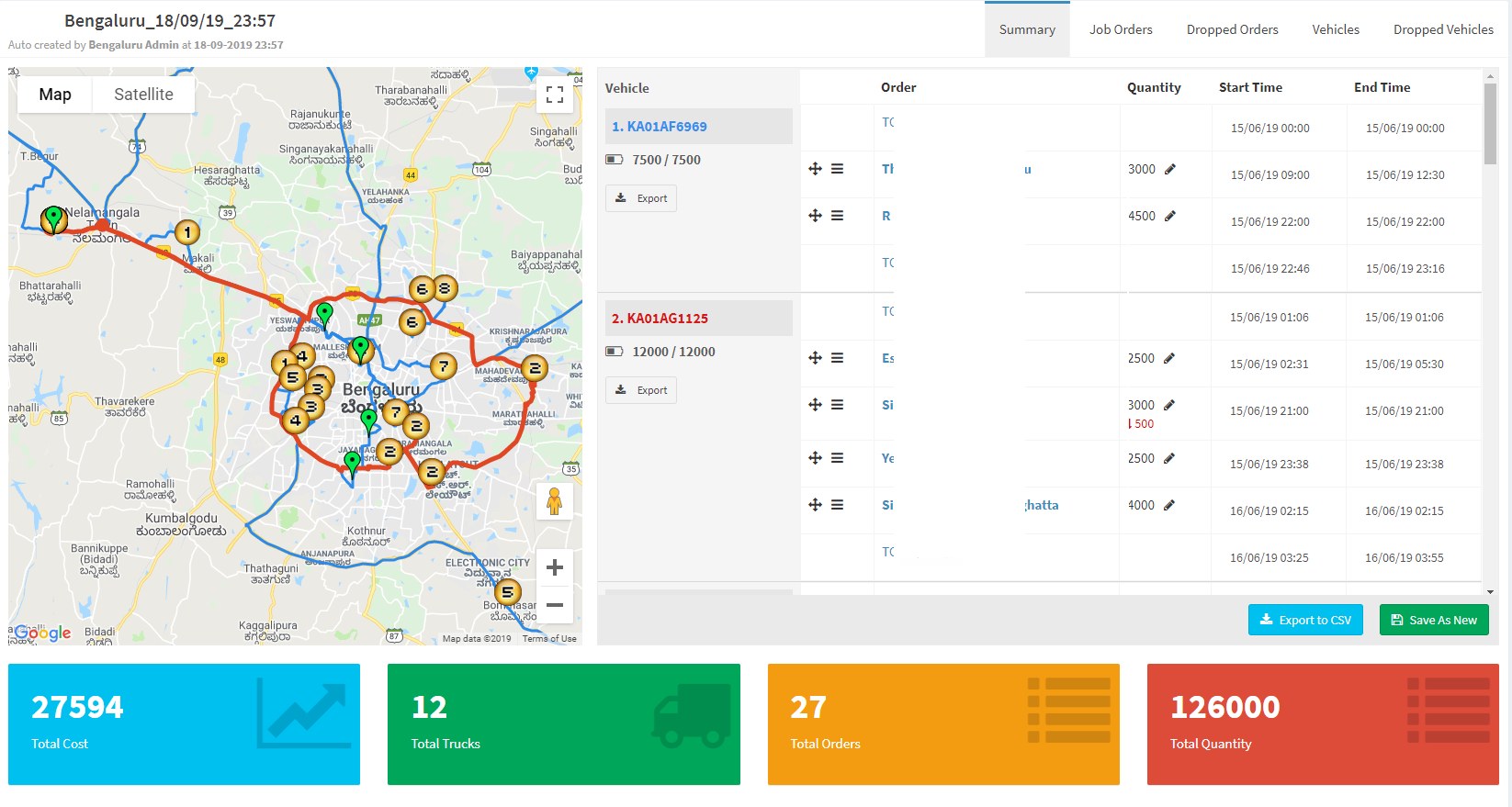This screenshot has height=807, width=1512.
Task: Switch to the Summary tab
Action: 1027,29
